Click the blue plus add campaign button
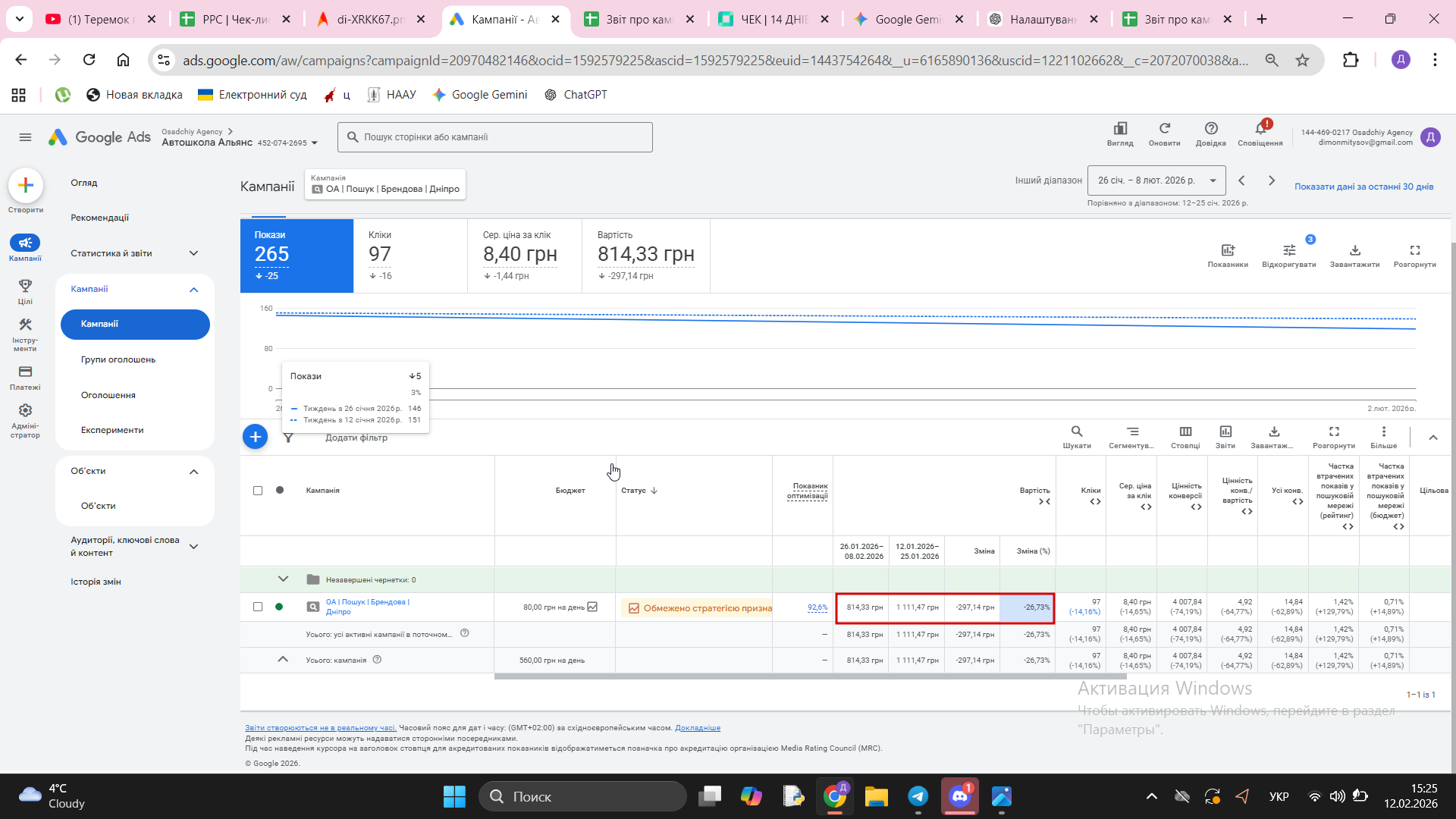1456x819 pixels. (x=255, y=437)
